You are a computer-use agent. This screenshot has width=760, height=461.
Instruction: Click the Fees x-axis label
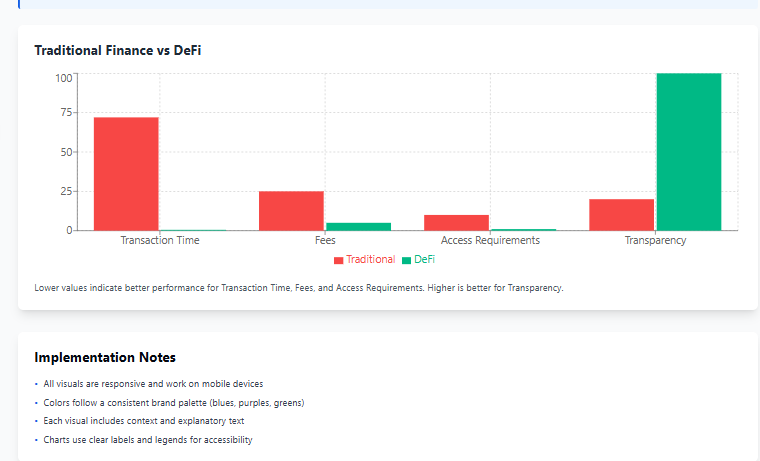pos(324,241)
